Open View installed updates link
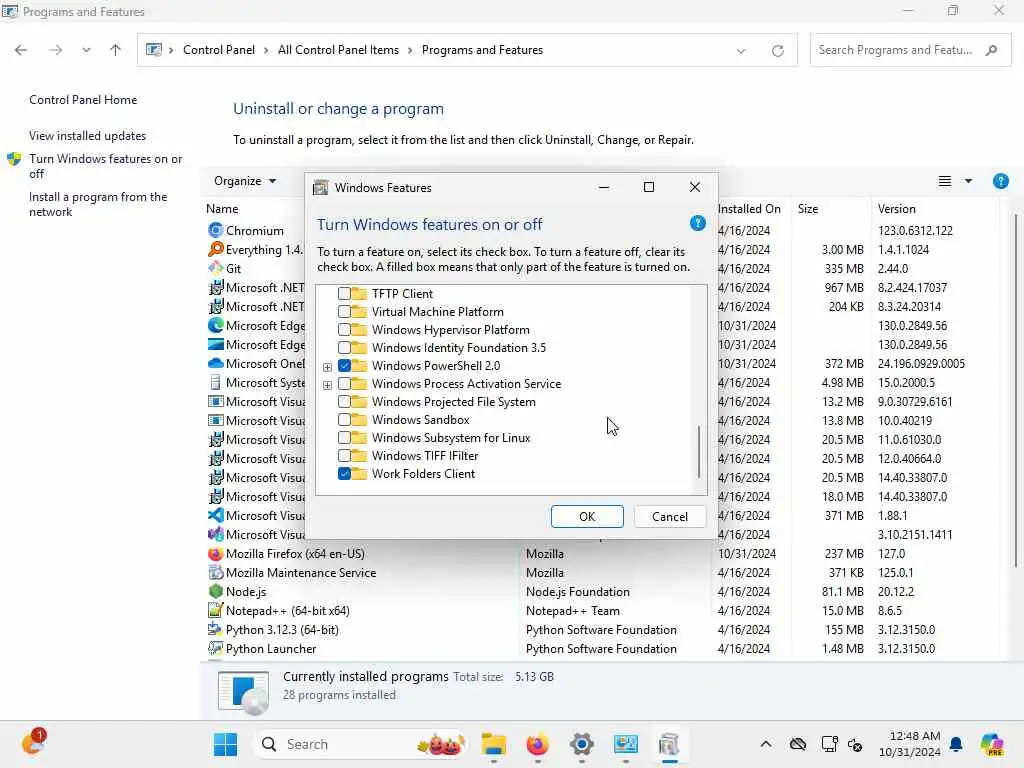Image resolution: width=1024 pixels, height=768 pixels. (88, 136)
